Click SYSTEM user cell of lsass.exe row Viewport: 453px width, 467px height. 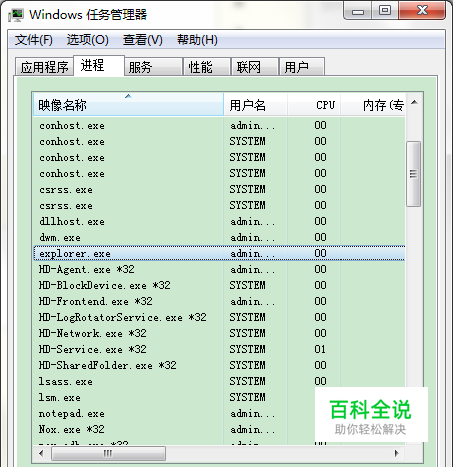(247, 381)
